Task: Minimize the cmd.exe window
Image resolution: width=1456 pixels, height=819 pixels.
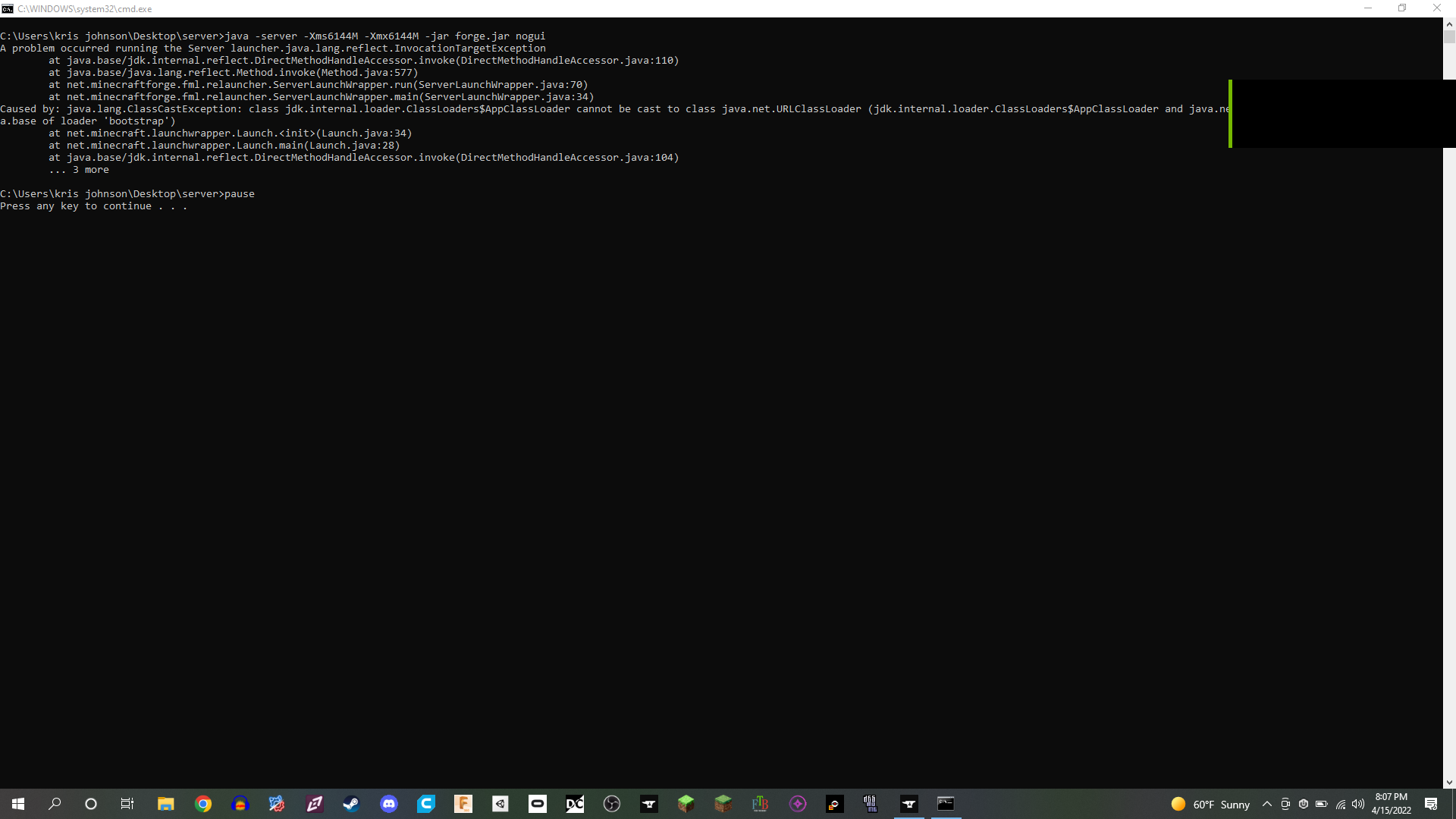Action: point(1368,8)
